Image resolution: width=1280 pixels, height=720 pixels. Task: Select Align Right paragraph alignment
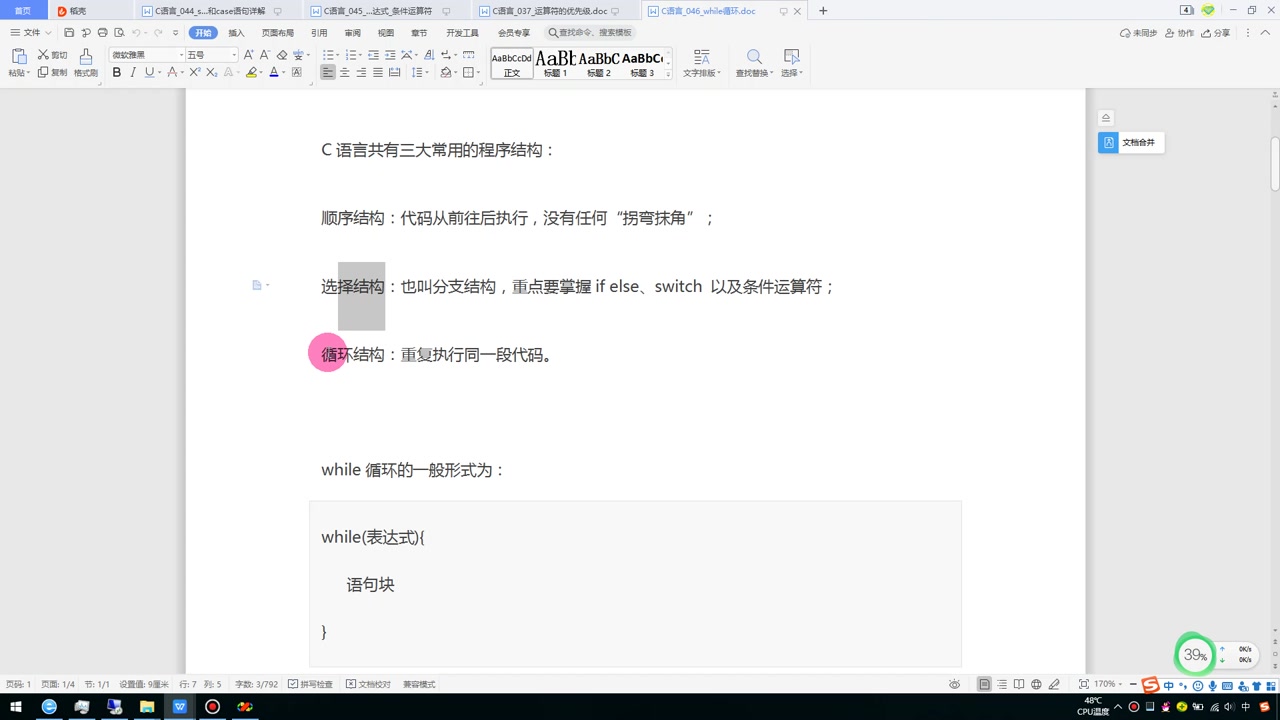coord(361,72)
